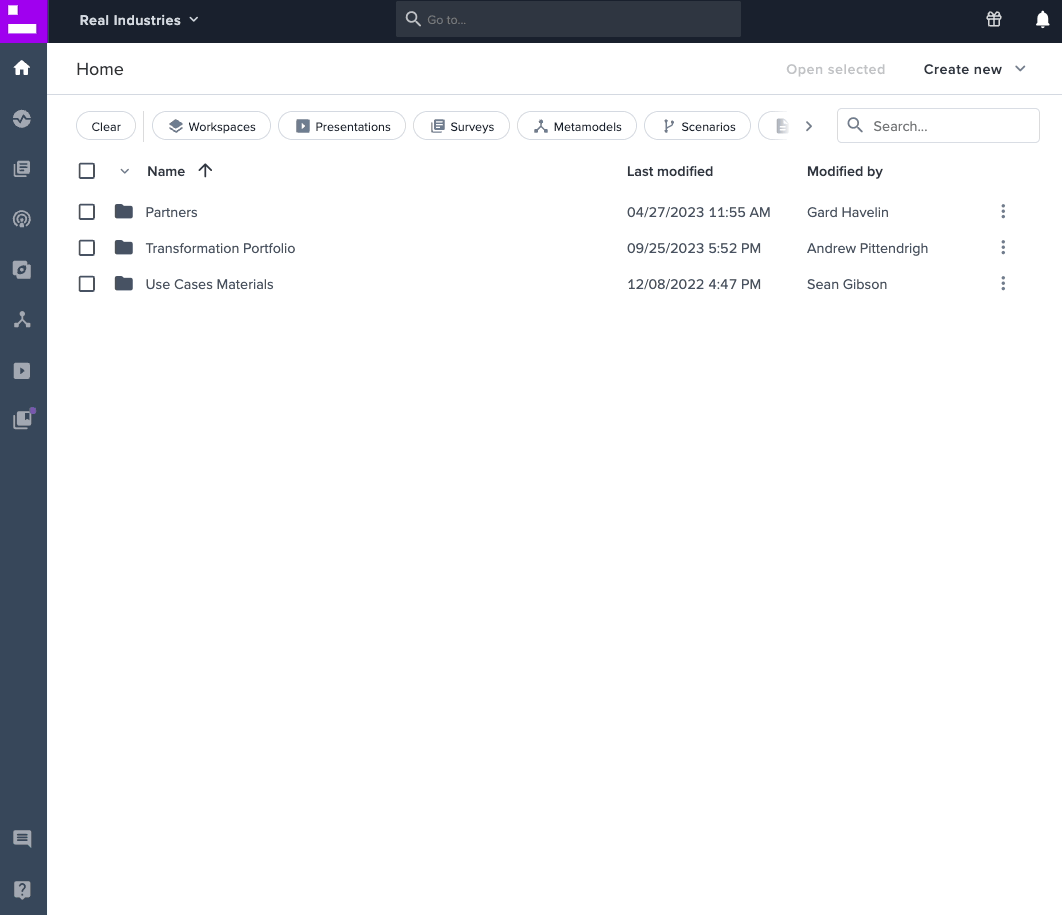
Task: Open the Home icon in sidebar
Action: [x=22, y=68]
